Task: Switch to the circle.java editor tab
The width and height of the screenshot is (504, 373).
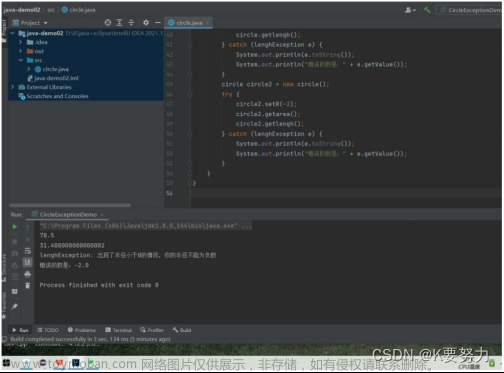Action: pyautogui.click(x=189, y=23)
